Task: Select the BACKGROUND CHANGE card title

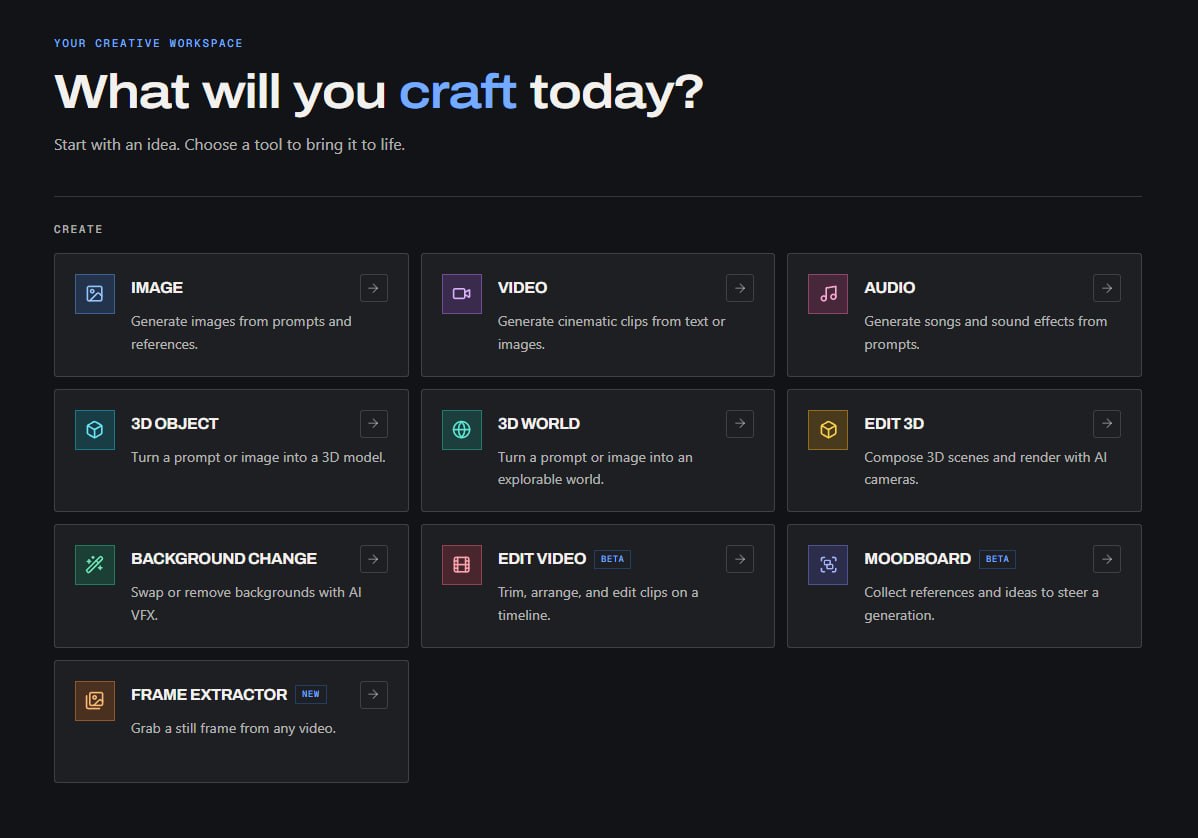Action: 224,559
